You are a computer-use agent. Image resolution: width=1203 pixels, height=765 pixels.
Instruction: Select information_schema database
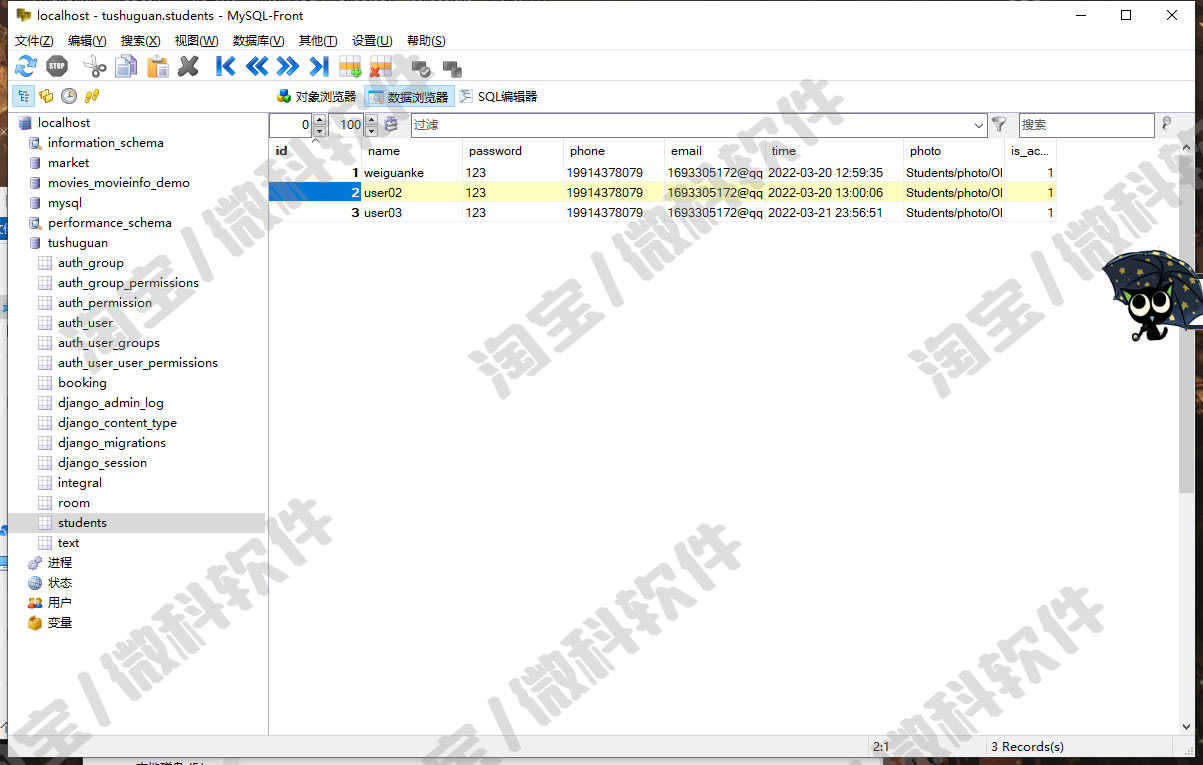click(x=105, y=143)
